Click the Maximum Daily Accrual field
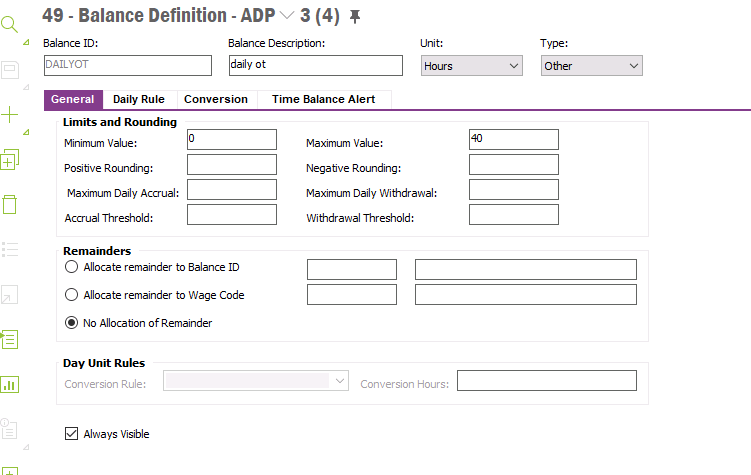The image size is (751, 475). click(232, 189)
